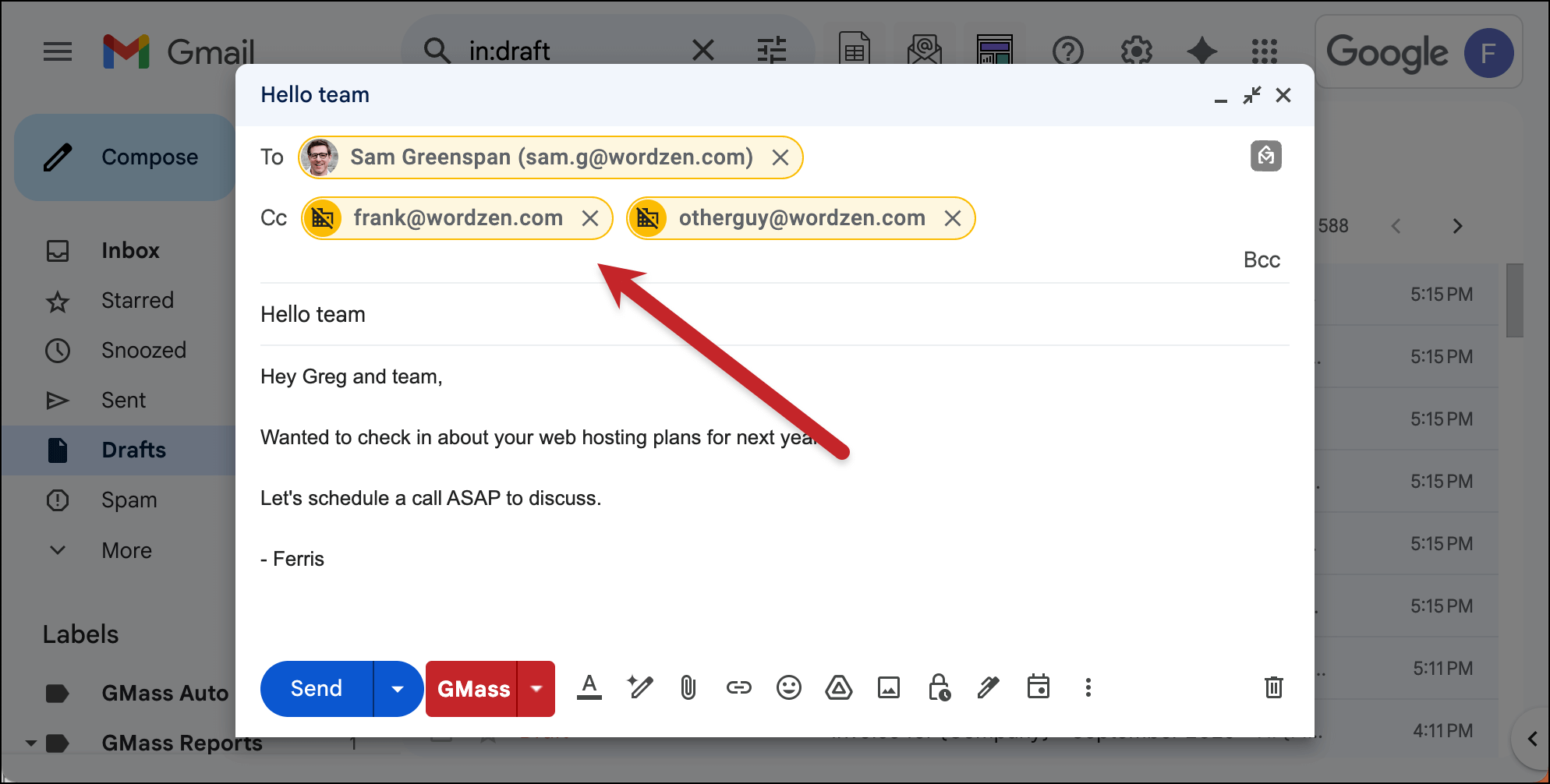Screen dimensions: 1550x784
Task: Discard draft with trash icon
Action: (1273, 687)
